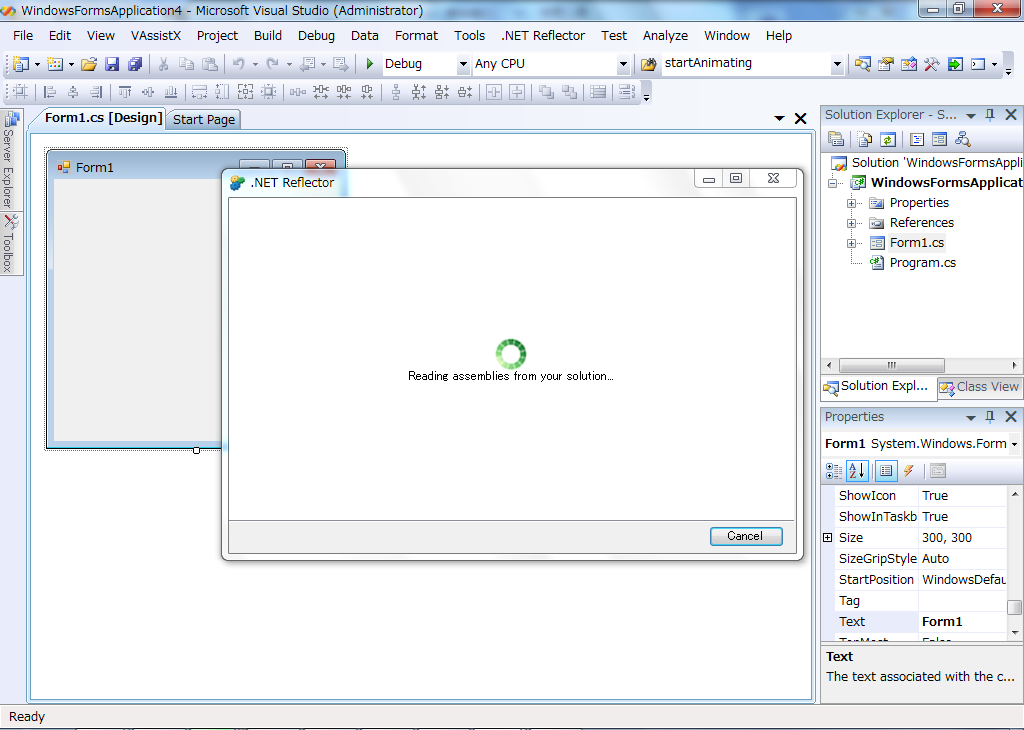The image size is (1024, 730).
Task: Toggle auto-hide pin on Properties panel
Action: [990, 417]
